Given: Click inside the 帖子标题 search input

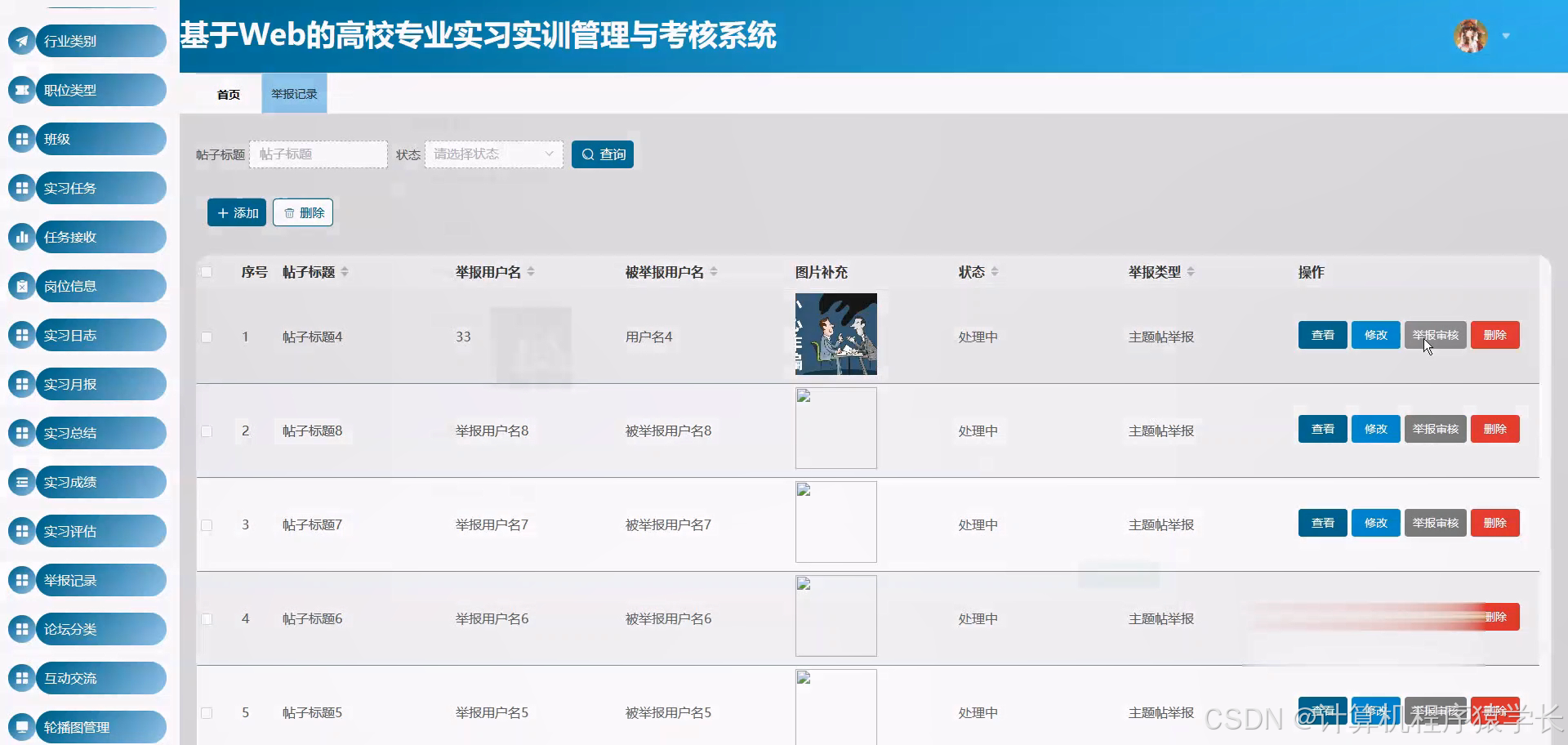Looking at the screenshot, I should pos(318,154).
